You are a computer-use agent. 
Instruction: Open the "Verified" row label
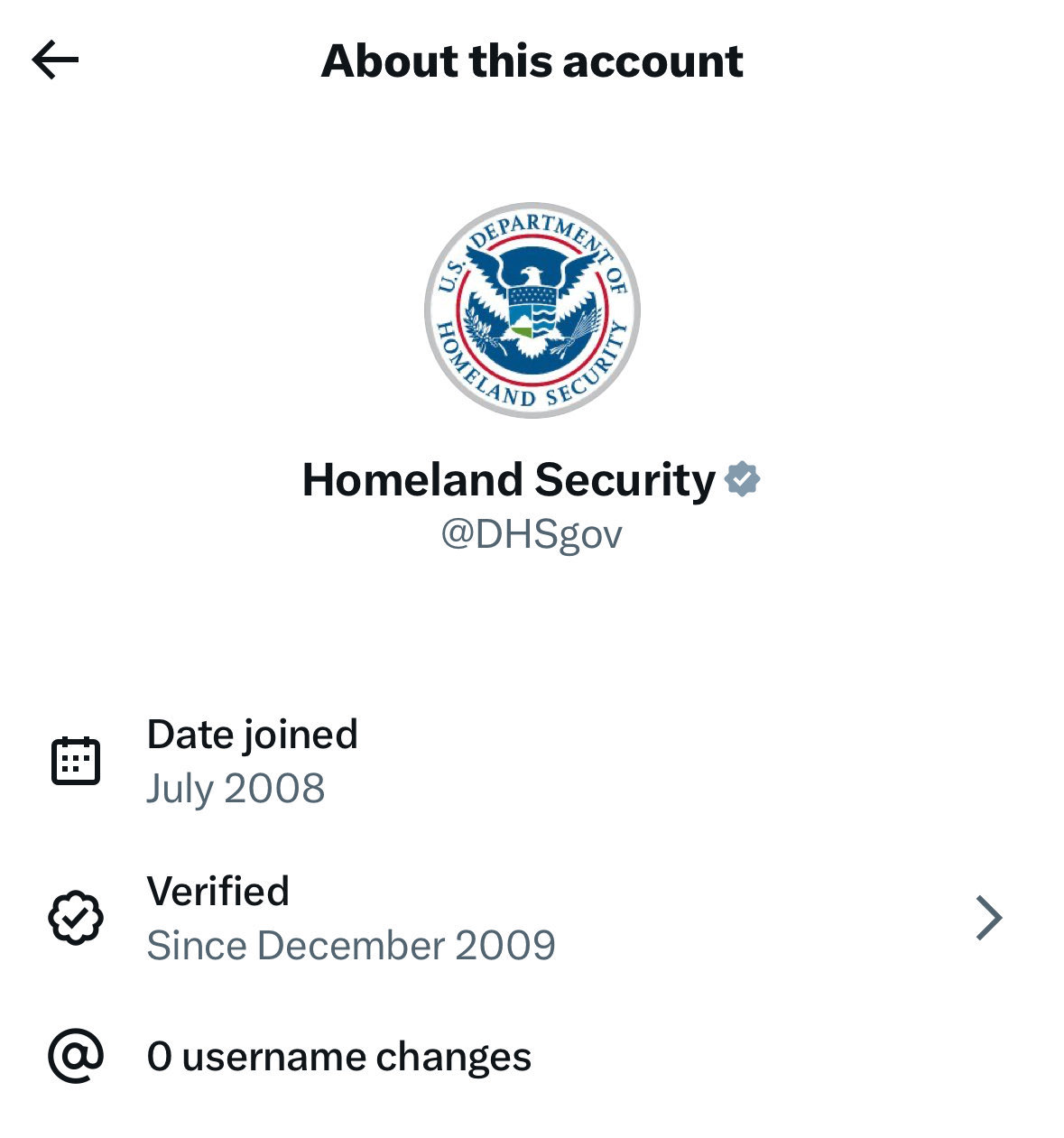click(217, 891)
